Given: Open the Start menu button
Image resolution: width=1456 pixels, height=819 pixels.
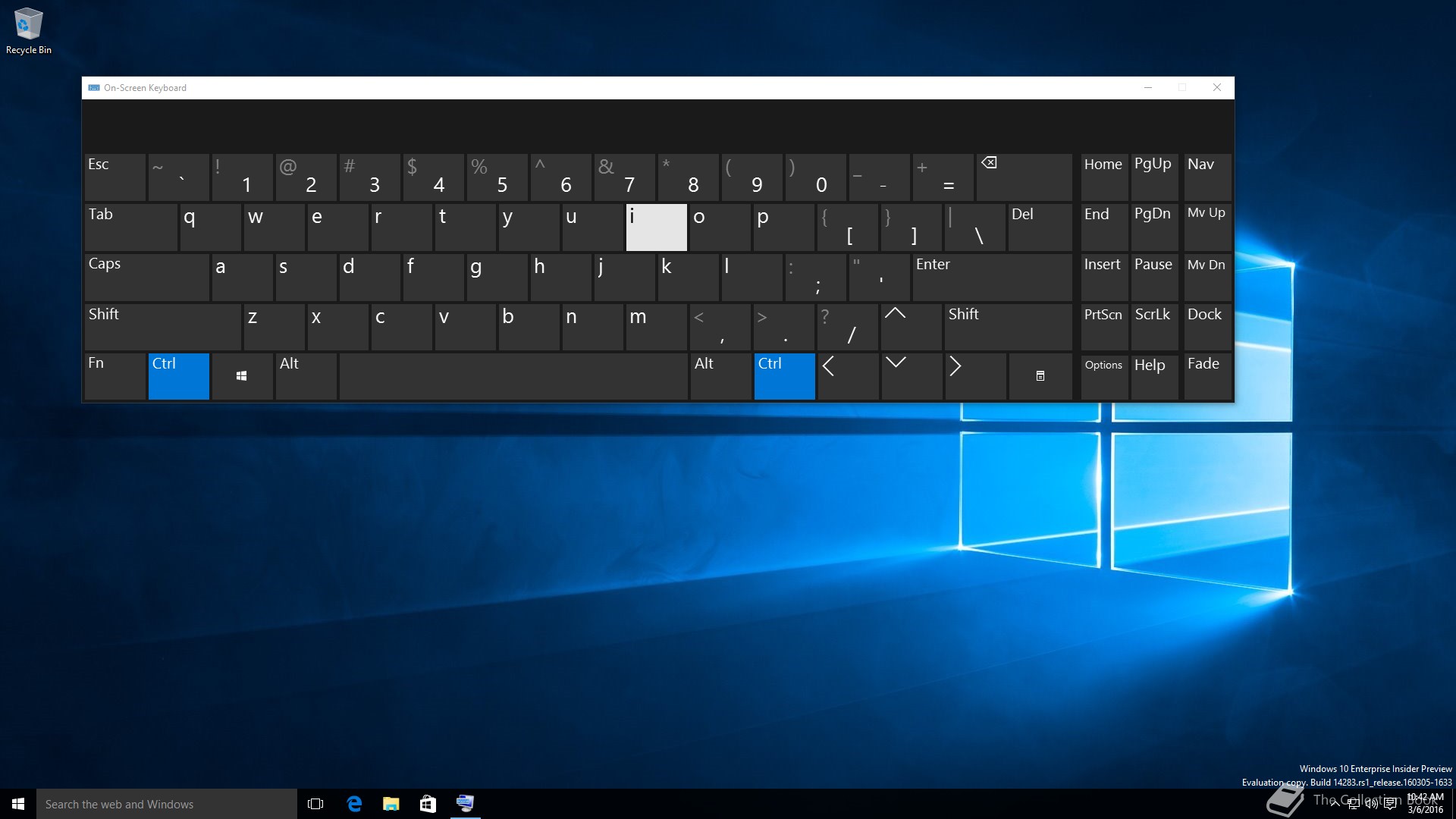Looking at the screenshot, I should pyautogui.click(x=18, y=804).
